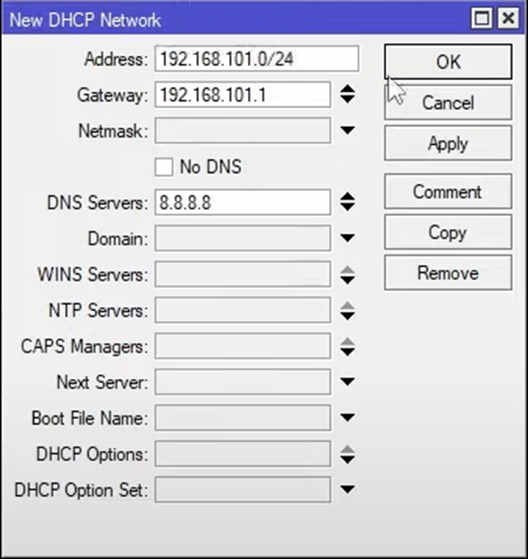Image resolution: width=528 pixels, height=559 pixels.
Task: Focus the DNS Servers field containing 8.8.8.8
Action: (x=243, y=202)
